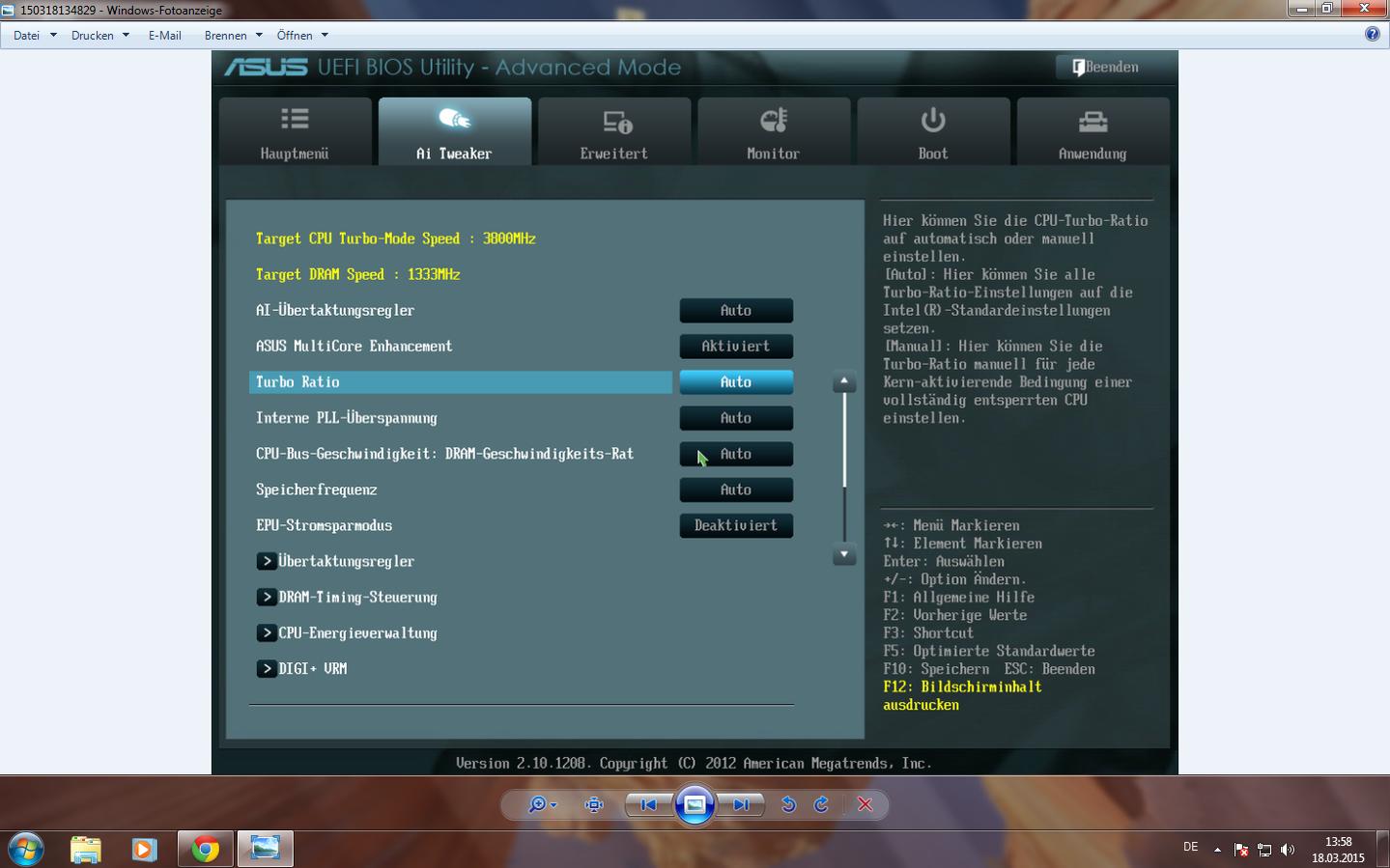Launch the media player taskbar icon
The image size is (1390, 868).
(145, 849)
